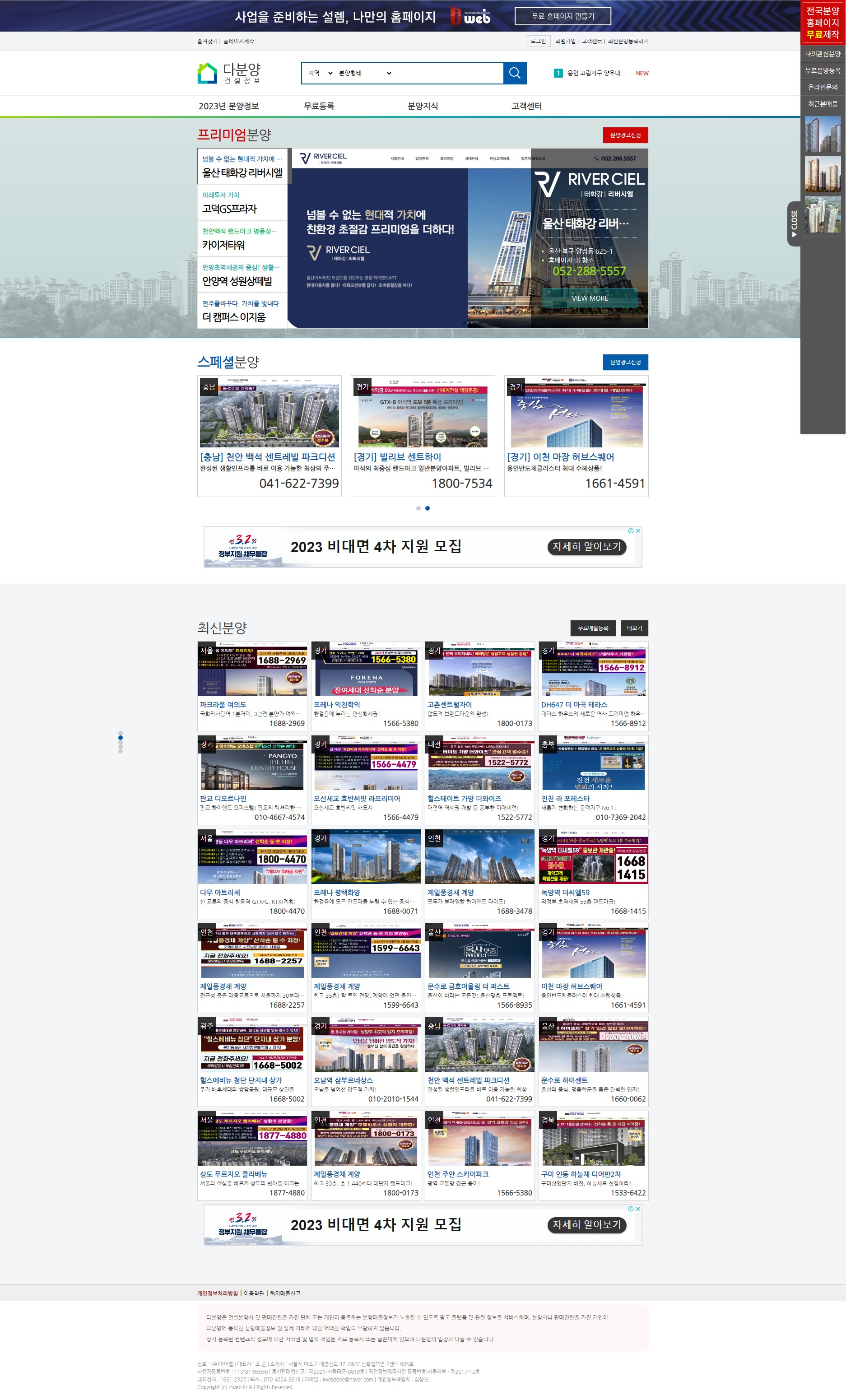The image size is (846, 1400).
Task: Click 무료 홈페이지 만들기 banner button
Action: 562,16
